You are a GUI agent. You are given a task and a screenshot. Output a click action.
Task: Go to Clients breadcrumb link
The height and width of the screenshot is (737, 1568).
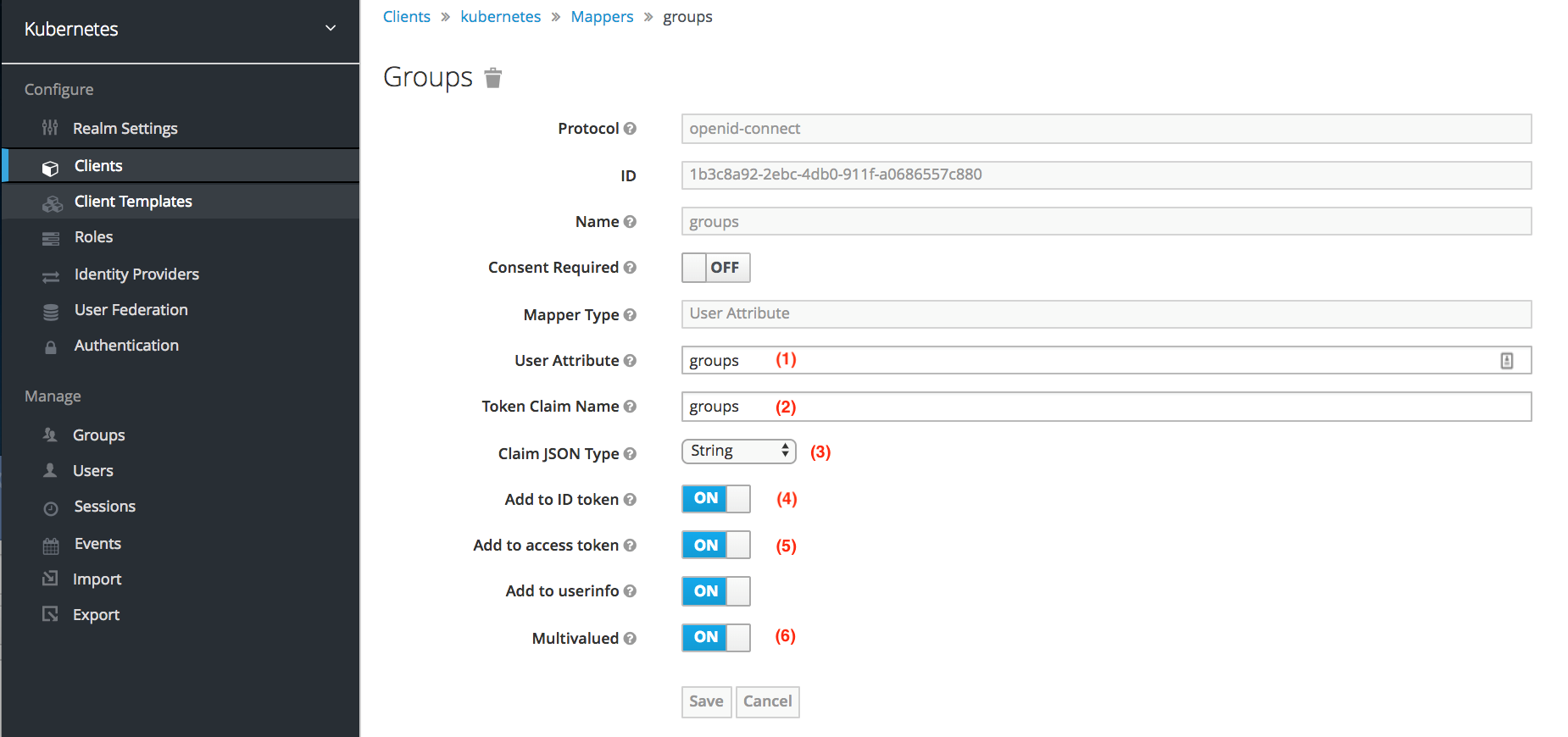click(x=407, y=17)
